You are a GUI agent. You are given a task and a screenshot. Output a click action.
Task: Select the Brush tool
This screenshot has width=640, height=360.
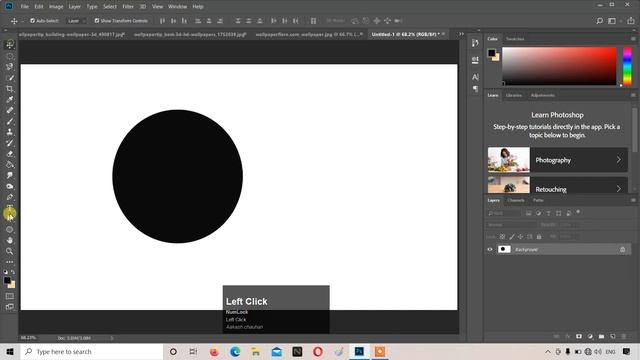(x=10, y=121)
